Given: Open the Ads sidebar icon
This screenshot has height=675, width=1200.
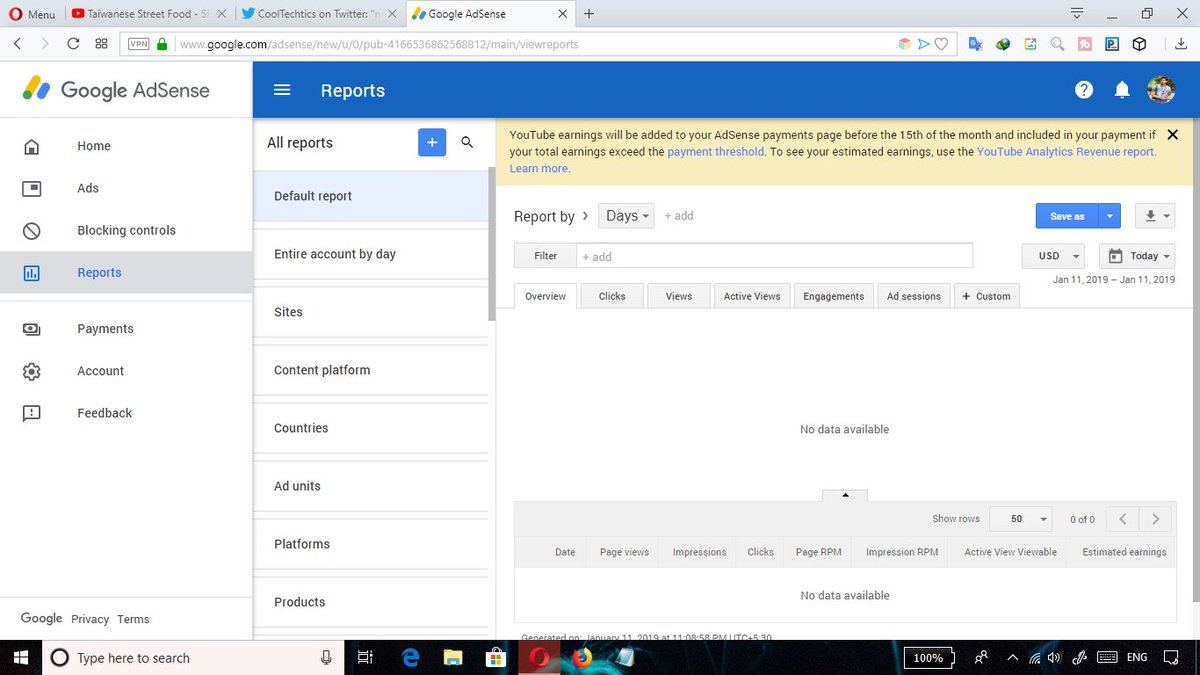Looking at the screenshot, I should (x=31, y=188).
